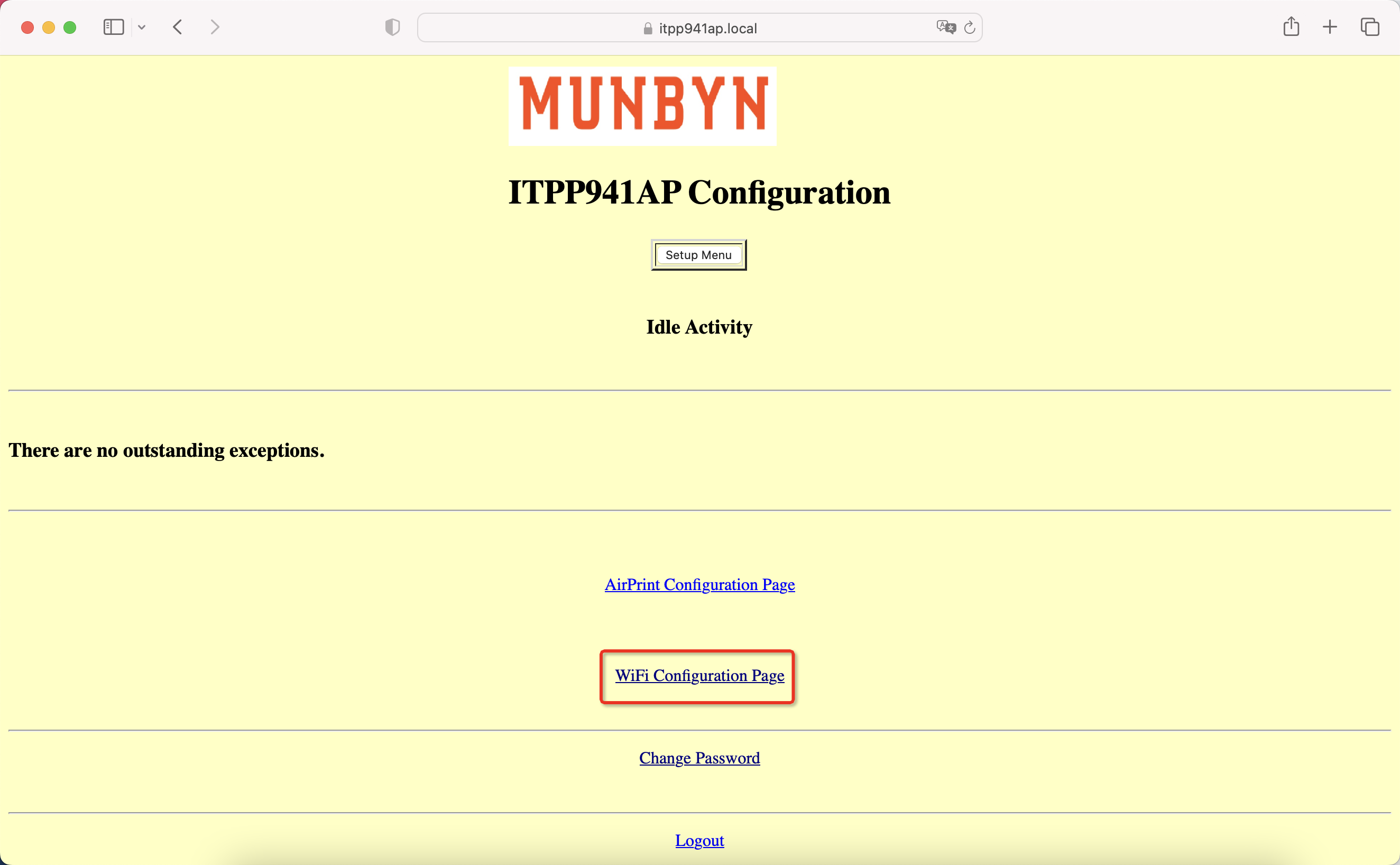1400x865 pixels.
Task: Follow the Change Password link
Action: (699, 758)
